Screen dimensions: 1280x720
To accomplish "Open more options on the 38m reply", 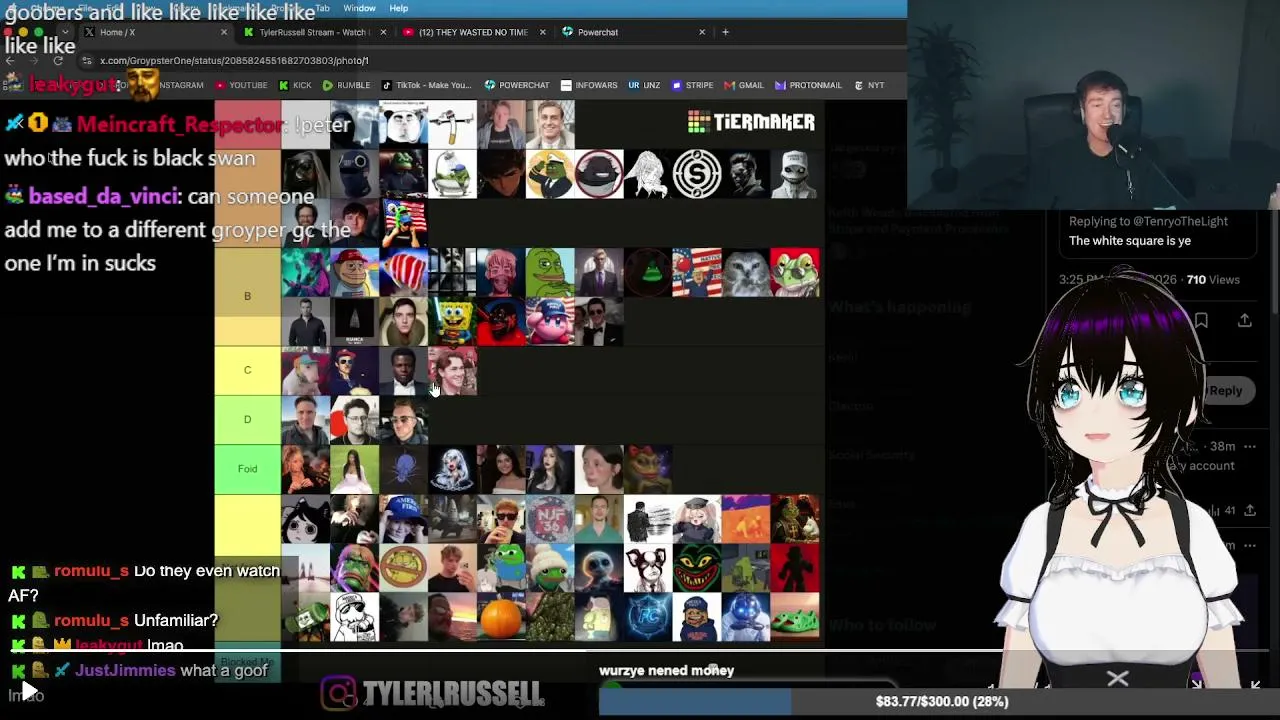I will click(x=1250, y=446).
